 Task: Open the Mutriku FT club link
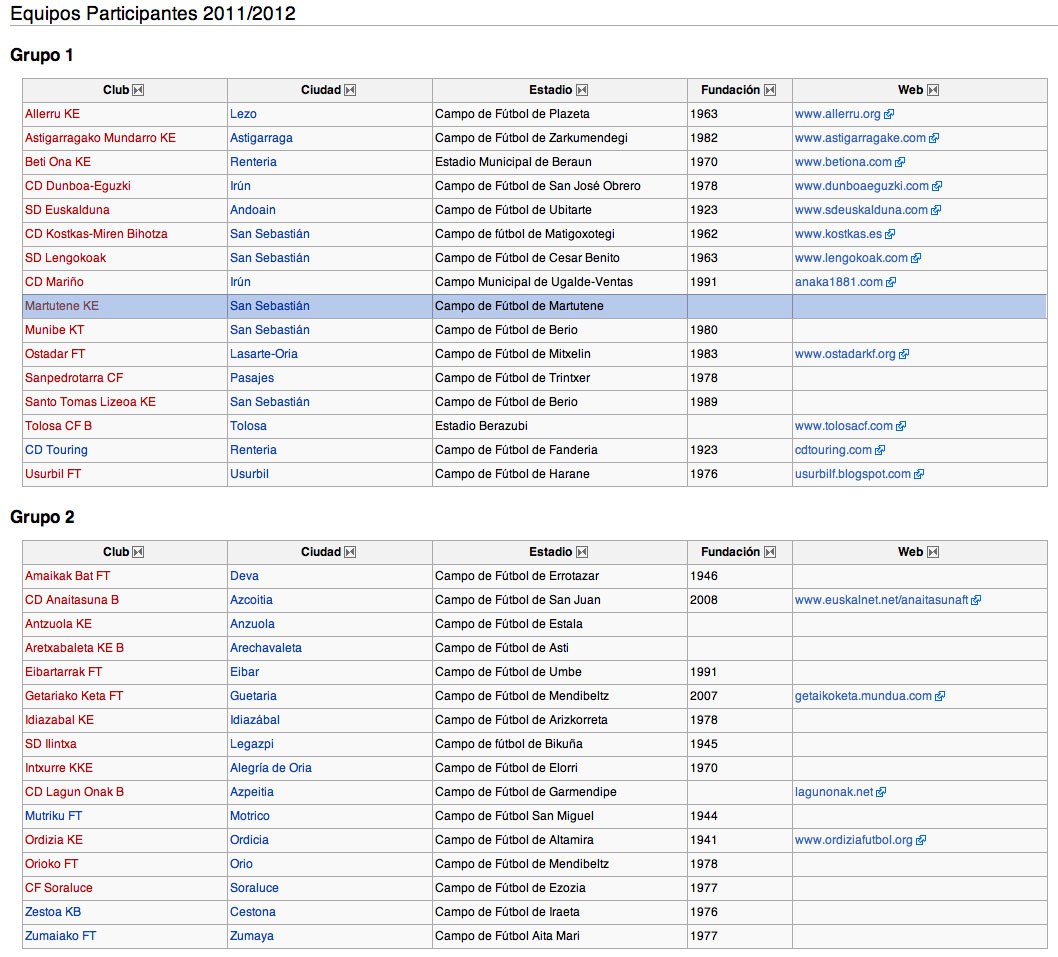[x=54, y=816]
